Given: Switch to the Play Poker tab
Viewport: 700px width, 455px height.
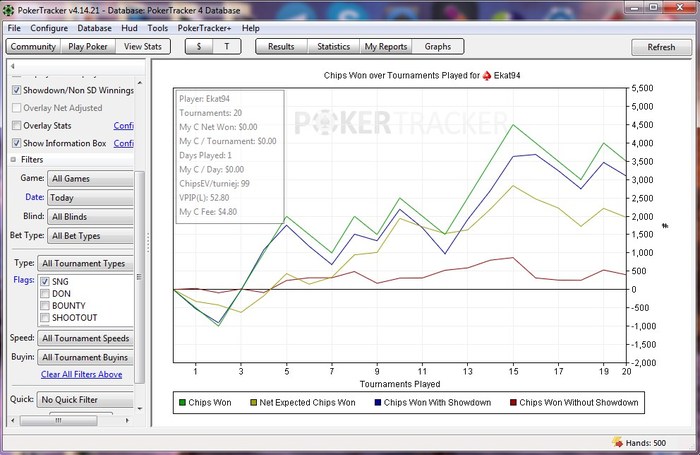Looking at the screenshot, I should 88,46.
